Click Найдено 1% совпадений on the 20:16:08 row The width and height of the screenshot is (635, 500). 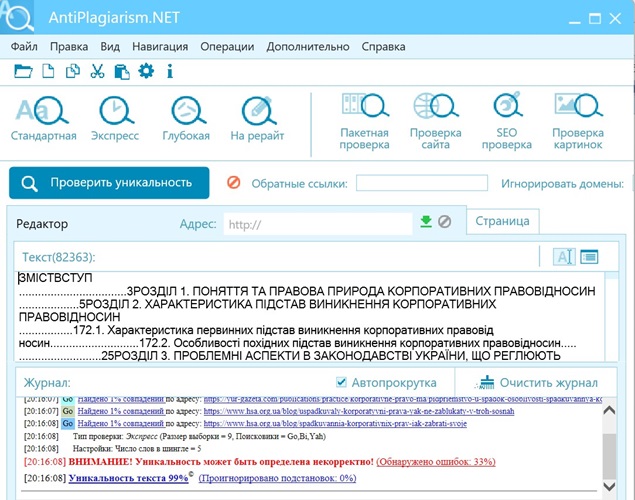coord(121,423)
